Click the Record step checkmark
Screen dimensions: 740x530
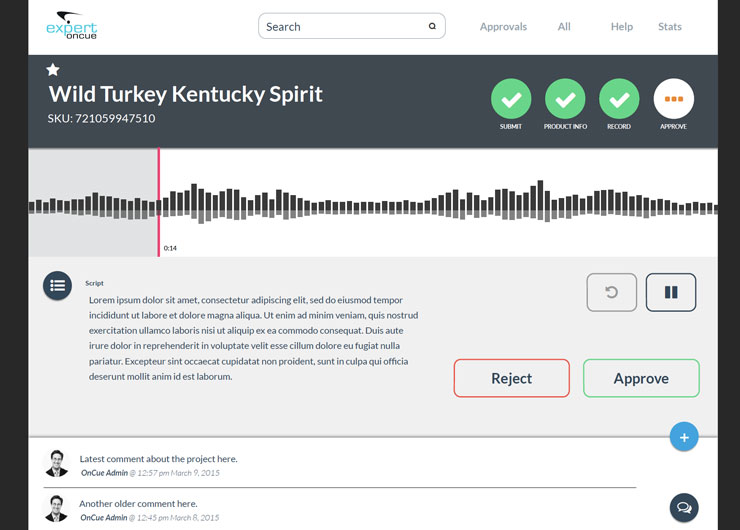(x=619, y=99)
